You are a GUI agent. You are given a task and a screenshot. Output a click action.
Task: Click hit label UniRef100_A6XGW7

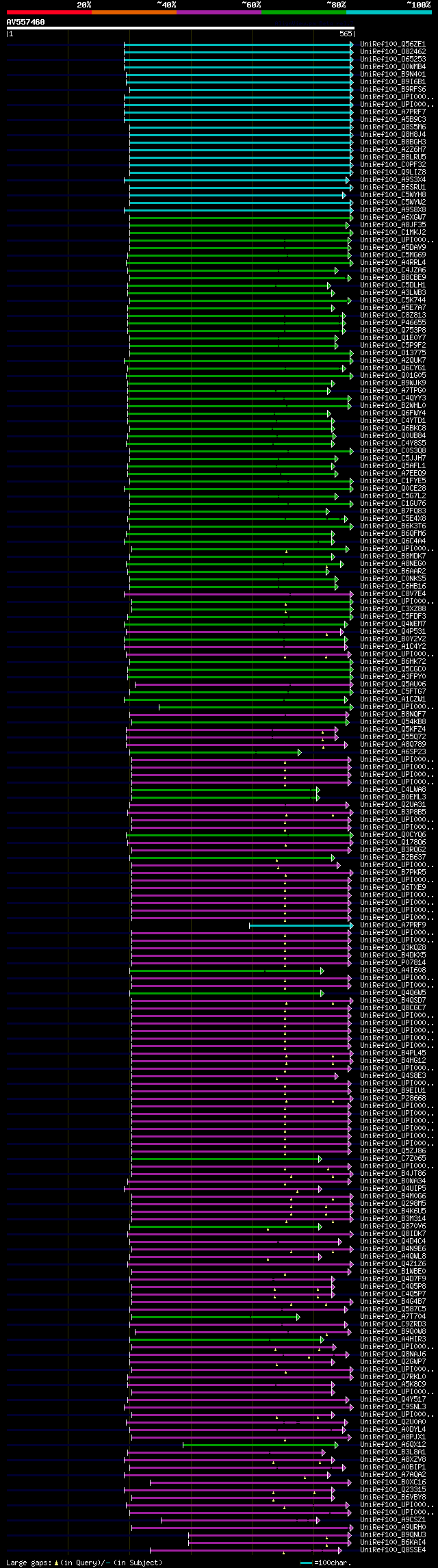393,217
